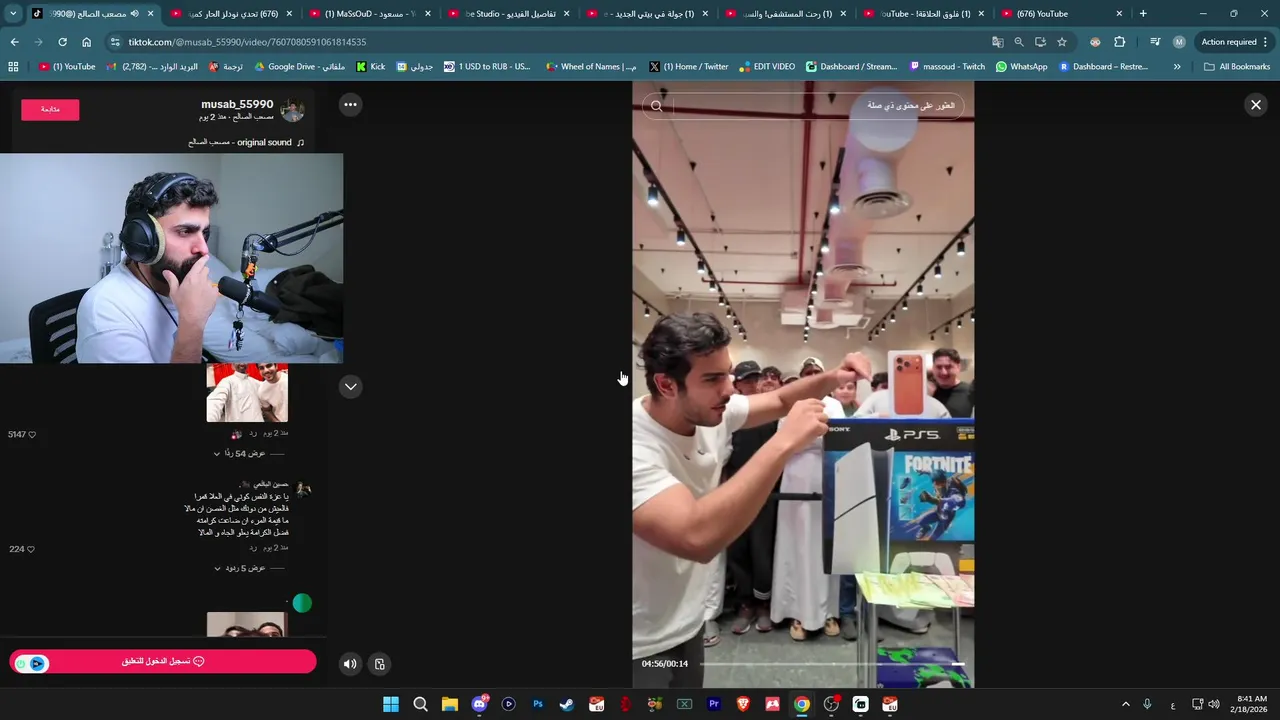This screenshot has width=1280, height=720.
Task: Open Photoshop from the taskbar
Action: [x=538, y=704]
